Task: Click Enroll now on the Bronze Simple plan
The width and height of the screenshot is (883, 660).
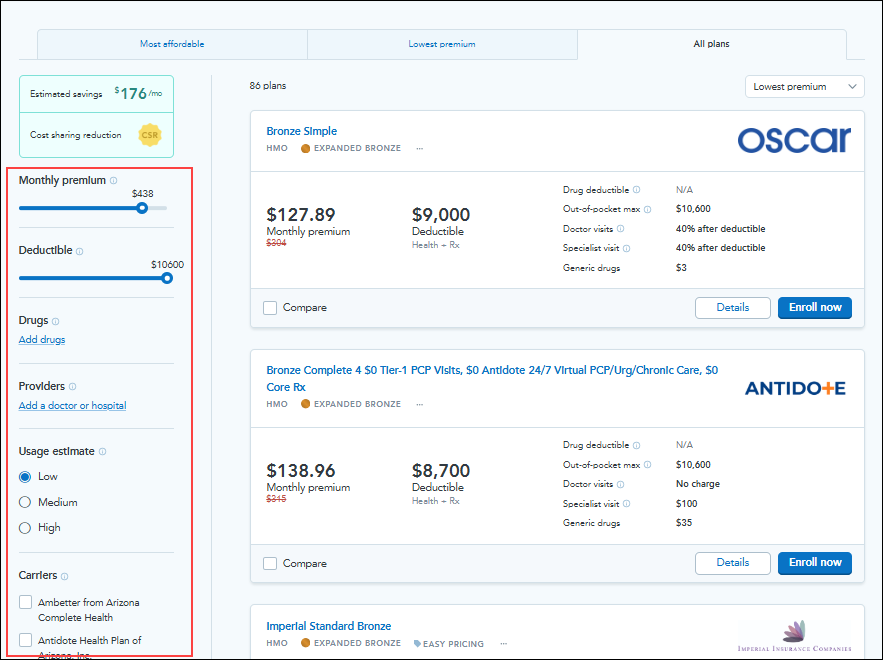Action: pos(815,307)
